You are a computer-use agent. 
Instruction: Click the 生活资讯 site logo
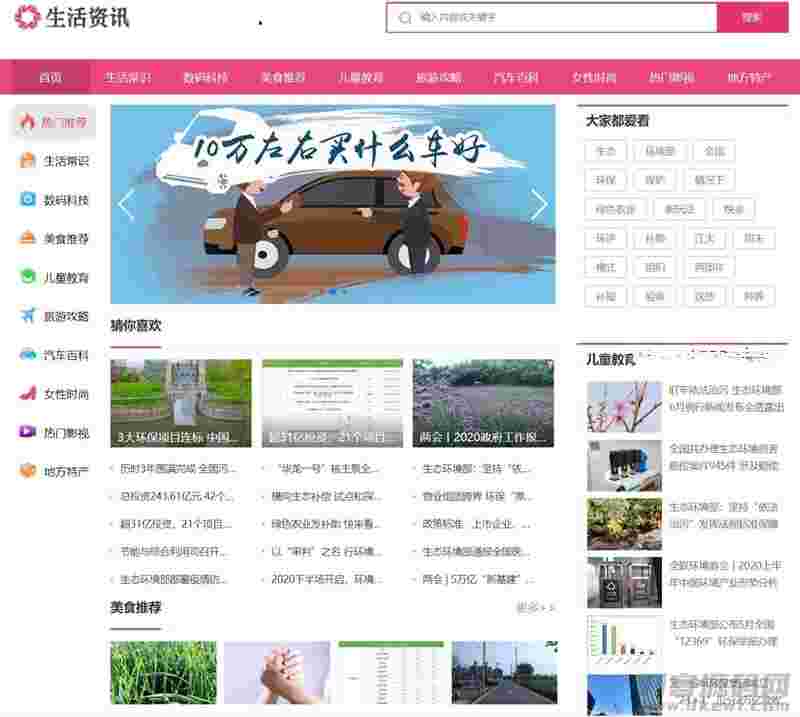[x=72, y=18]
